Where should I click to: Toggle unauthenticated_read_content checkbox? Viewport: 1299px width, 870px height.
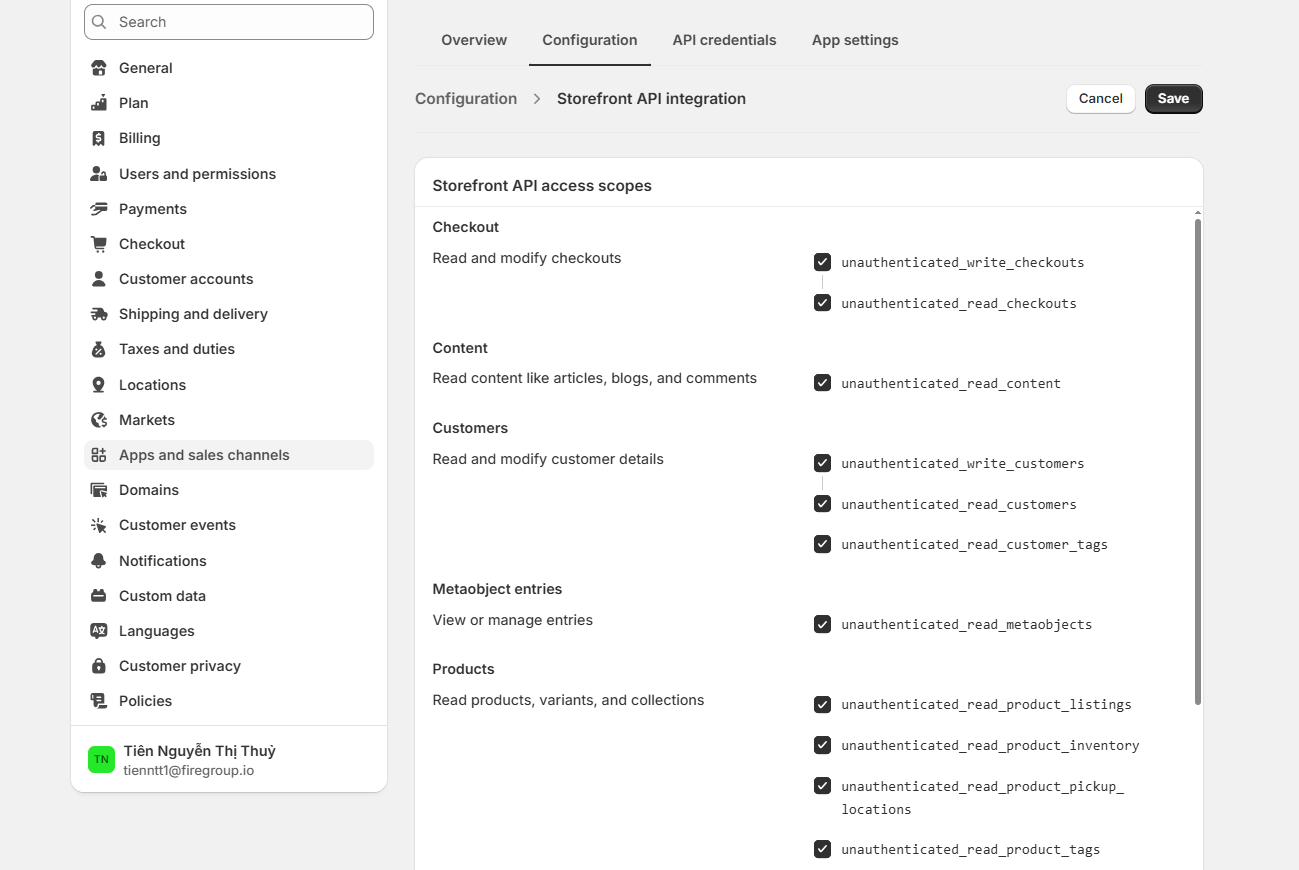click(x=822, y=383)
